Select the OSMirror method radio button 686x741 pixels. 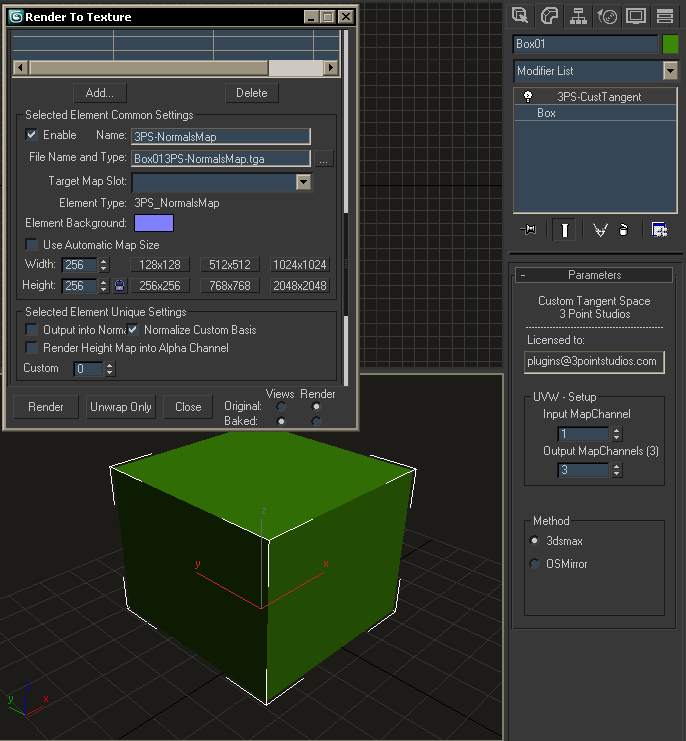[534, 564]
